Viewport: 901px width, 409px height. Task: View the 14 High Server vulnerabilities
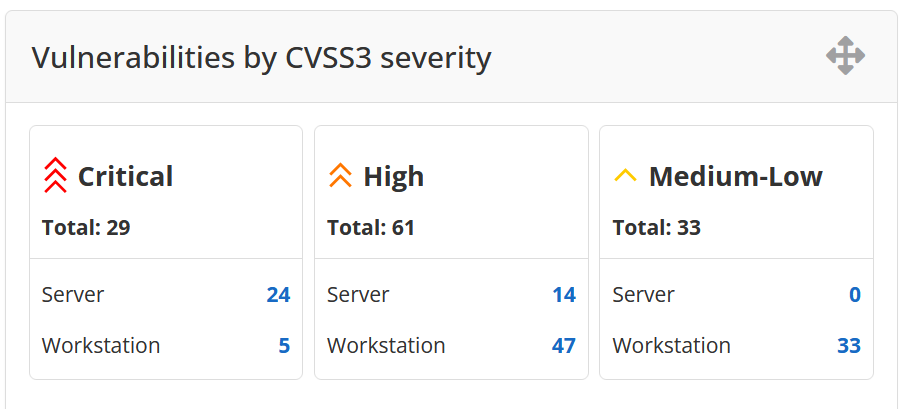pyautogui.click(x=564, y=295)
